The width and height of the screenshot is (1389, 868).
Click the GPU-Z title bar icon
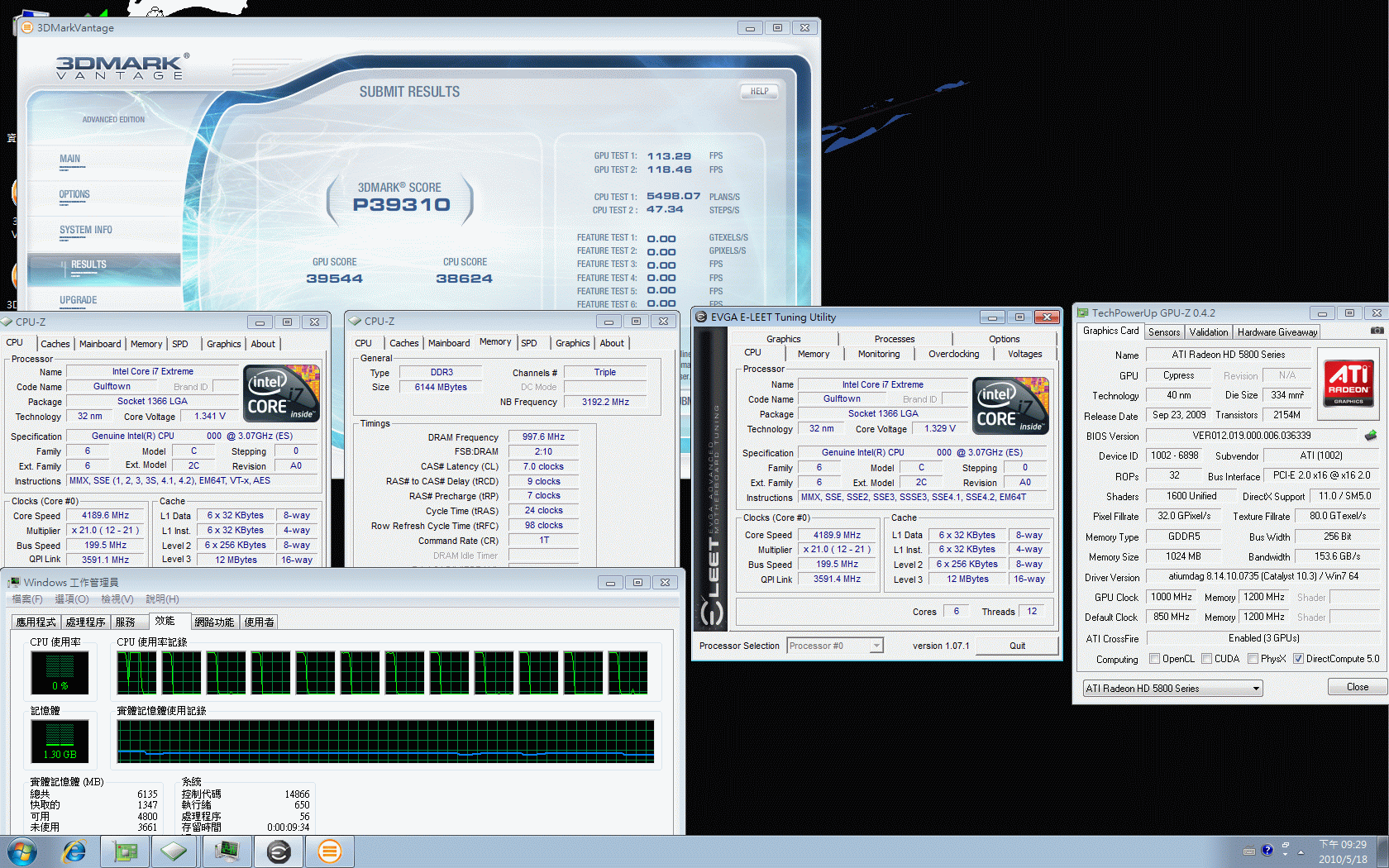tap(1082, 312)
